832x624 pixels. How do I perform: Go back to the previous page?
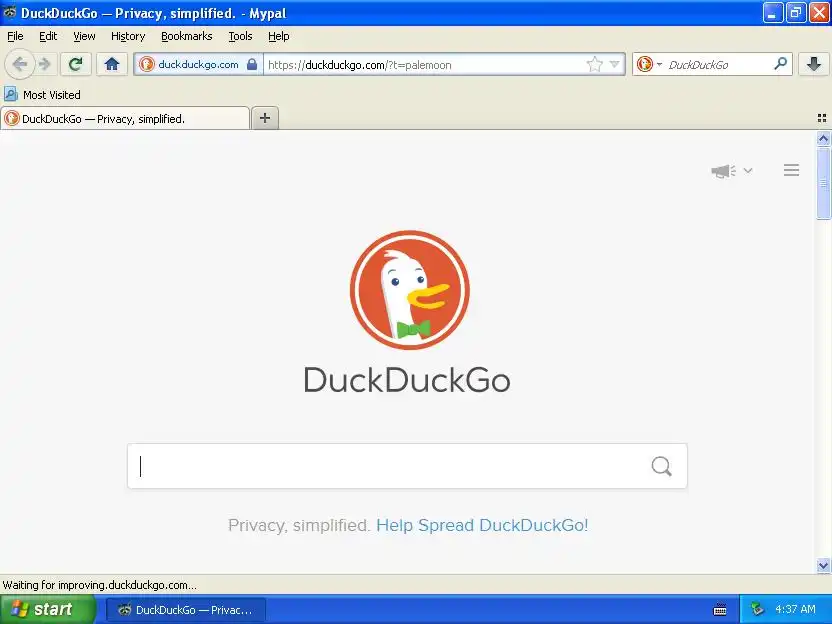pyautogui.click(x=20, y=64)
